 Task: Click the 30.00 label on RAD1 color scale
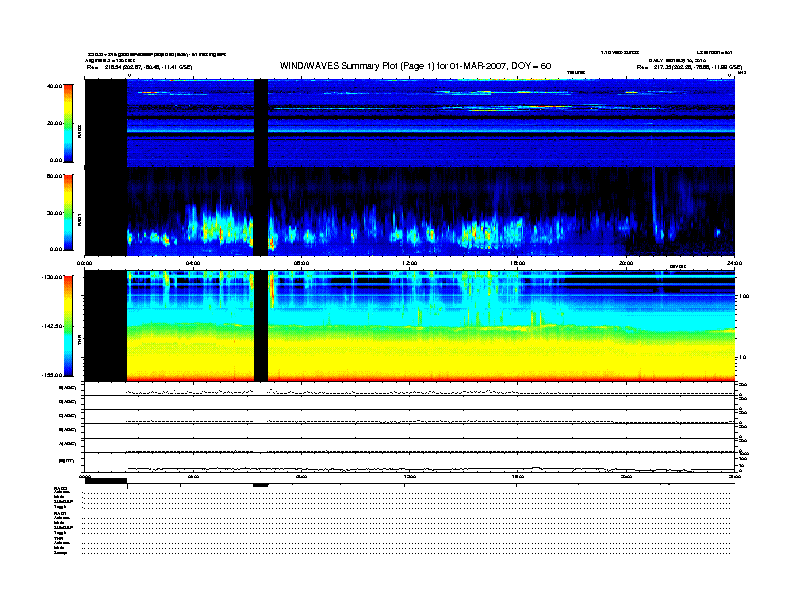click(54, 213)
